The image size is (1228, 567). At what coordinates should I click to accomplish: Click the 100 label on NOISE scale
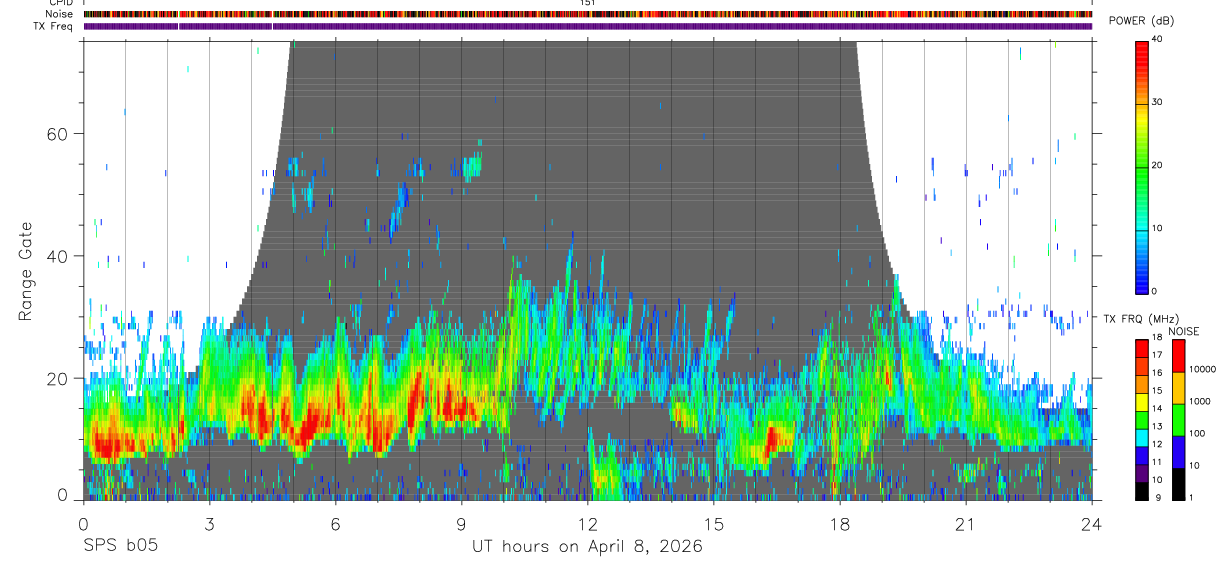tap(1197, 433)
